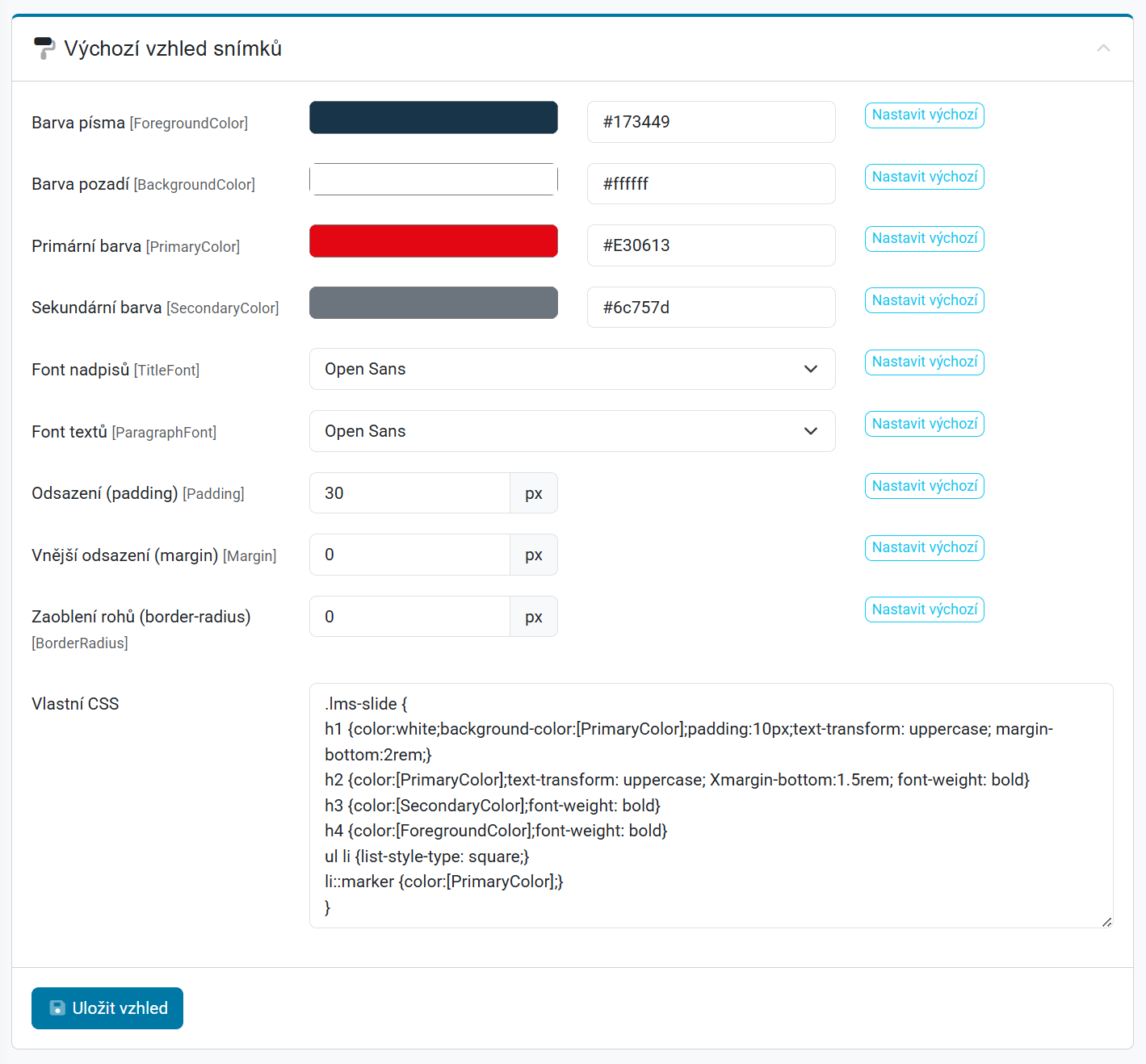Reset Sekundární barva with Nastavit výchozí

click(x=925, y=300)
